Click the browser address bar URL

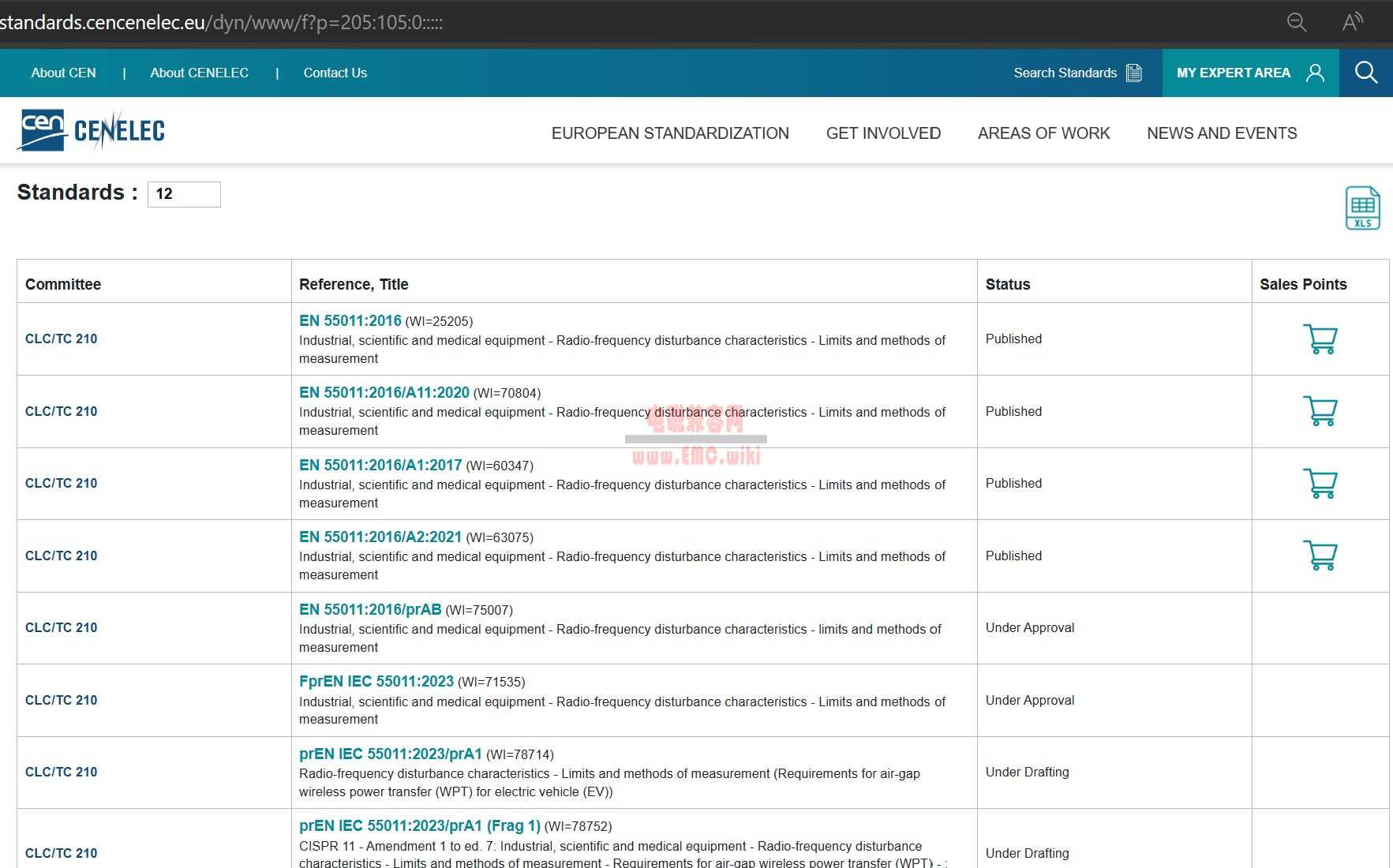click(222, 22)
